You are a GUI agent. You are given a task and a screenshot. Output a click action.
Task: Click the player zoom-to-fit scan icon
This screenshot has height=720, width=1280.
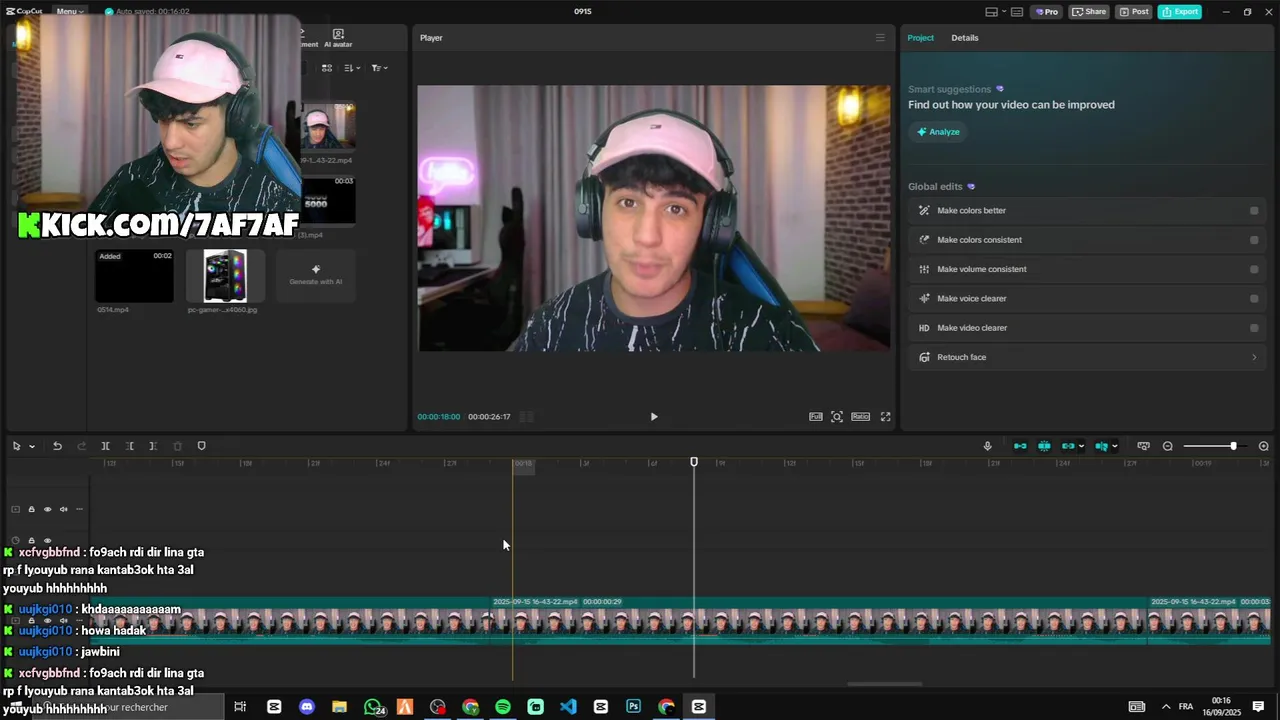coord(837,416)
